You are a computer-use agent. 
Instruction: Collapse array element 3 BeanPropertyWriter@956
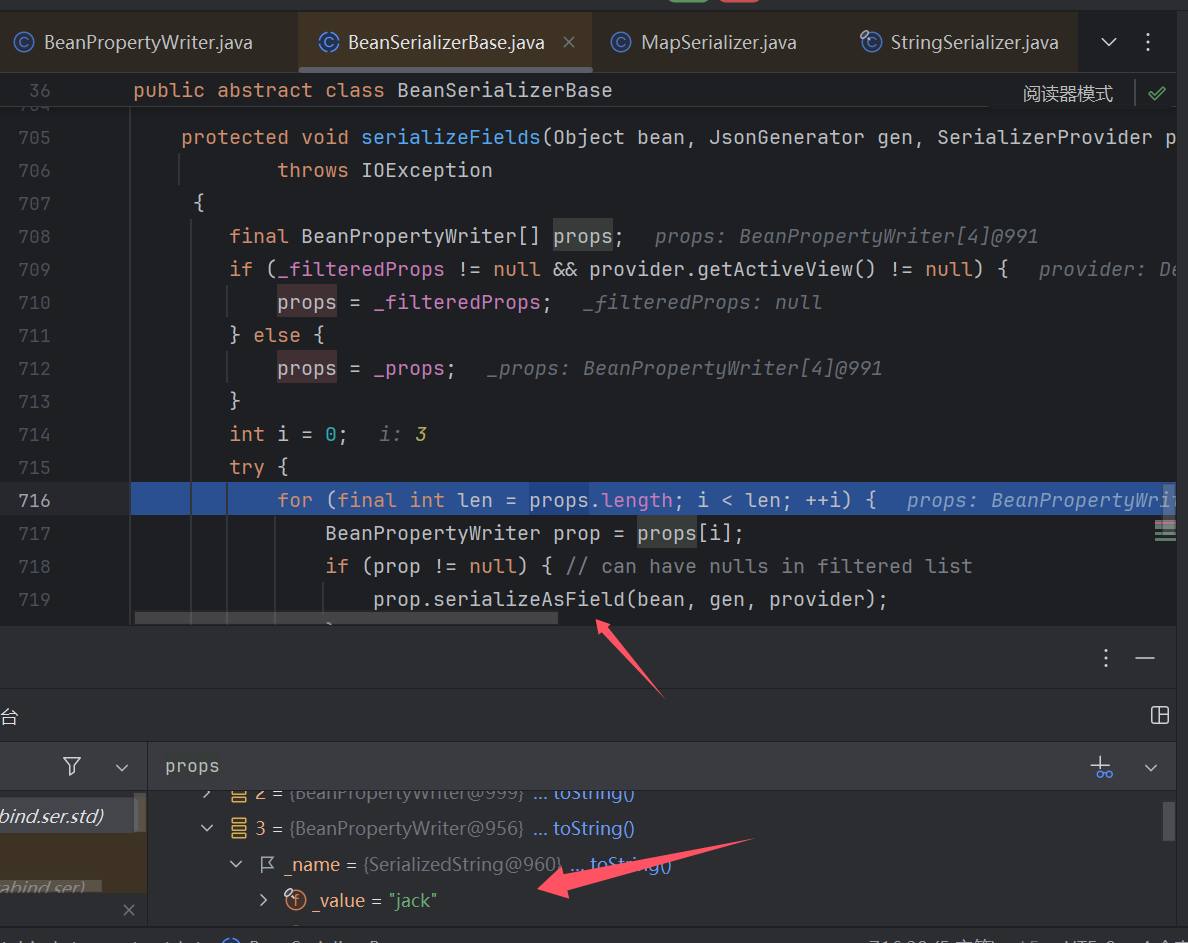pos(207,828)
